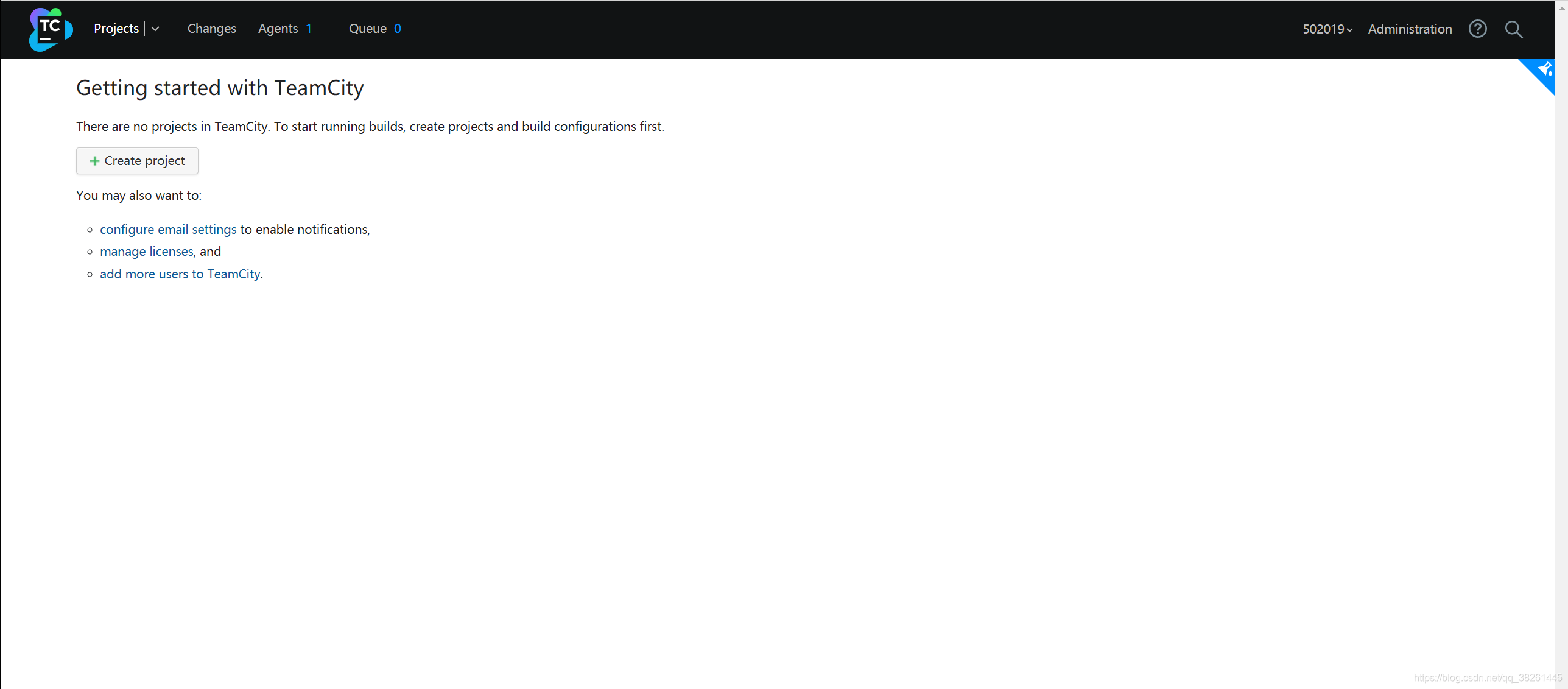The width and height of the screenshot is (1568, 689).
Task: Open the Queue page
Action: coord(367,29)
